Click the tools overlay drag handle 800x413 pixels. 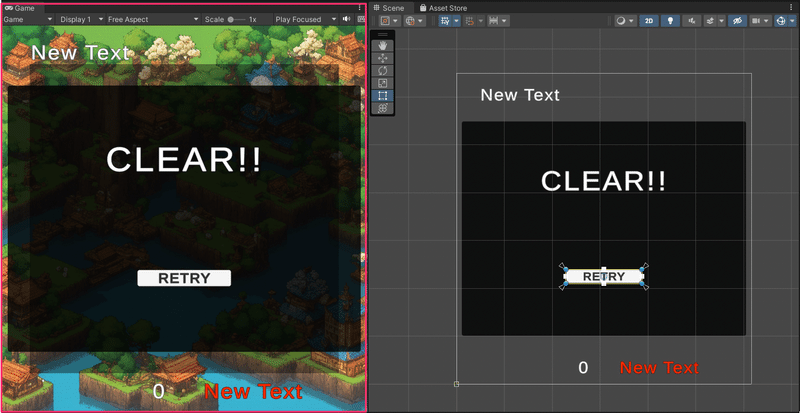(x=383, y=35)
